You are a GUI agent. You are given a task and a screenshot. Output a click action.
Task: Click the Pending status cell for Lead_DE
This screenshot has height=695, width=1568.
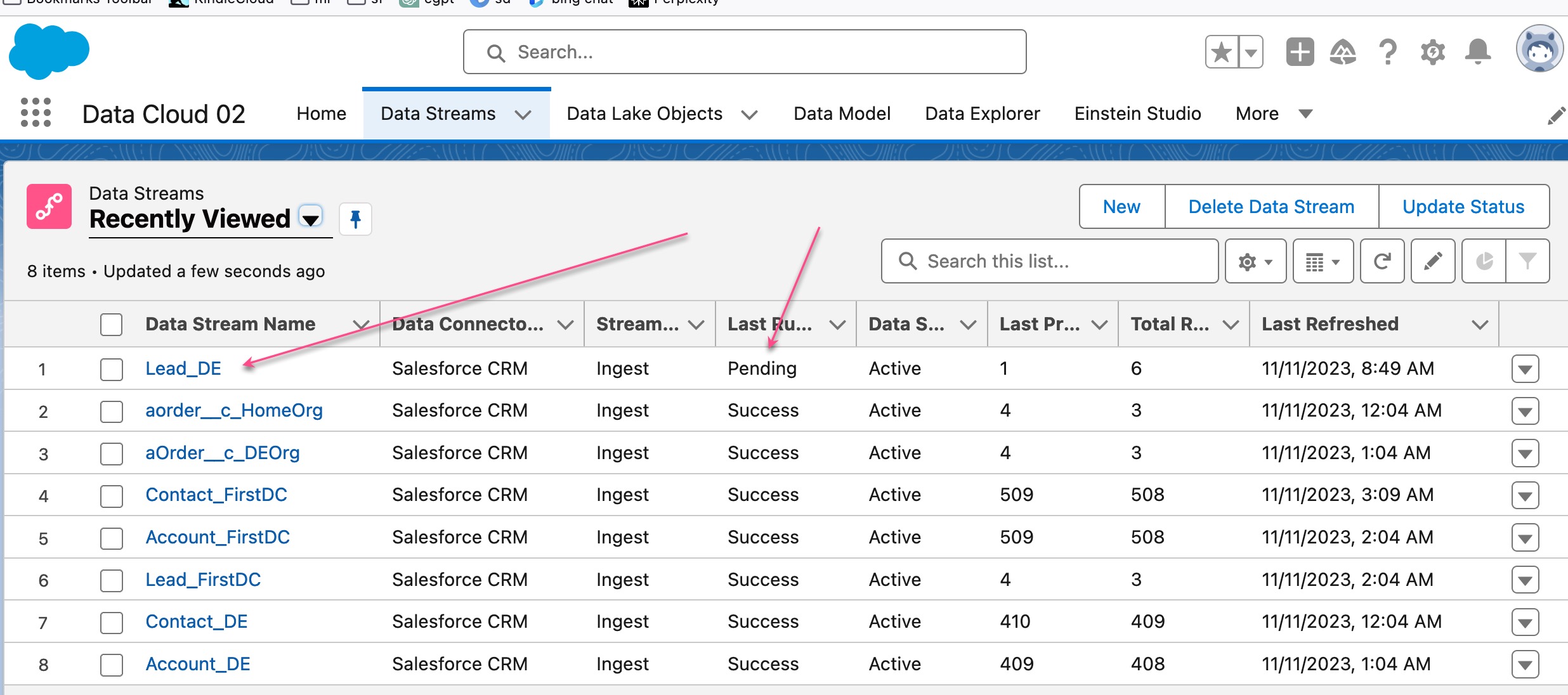[x=762, y=368]
